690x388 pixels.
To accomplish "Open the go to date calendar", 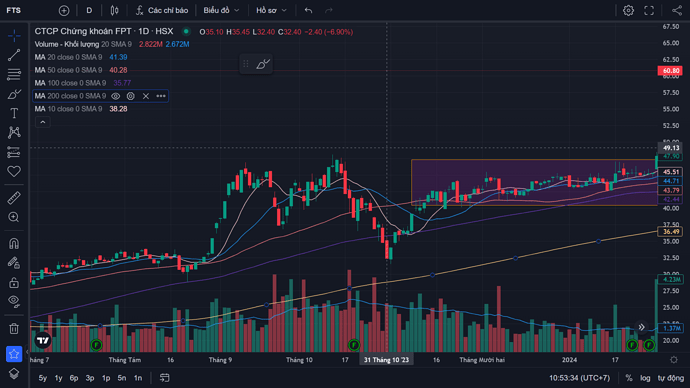I will pos(165,378).
